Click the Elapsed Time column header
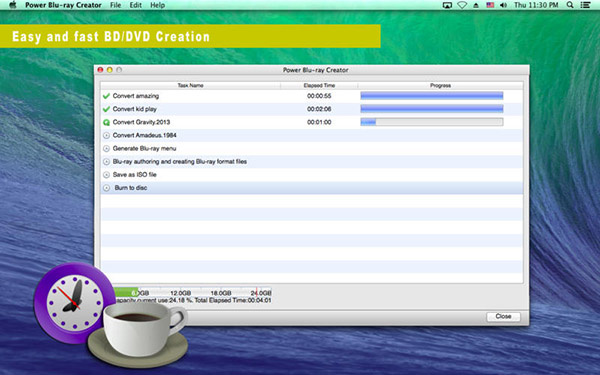This screenshot has width=600, height=375. [x=319, y=85]
